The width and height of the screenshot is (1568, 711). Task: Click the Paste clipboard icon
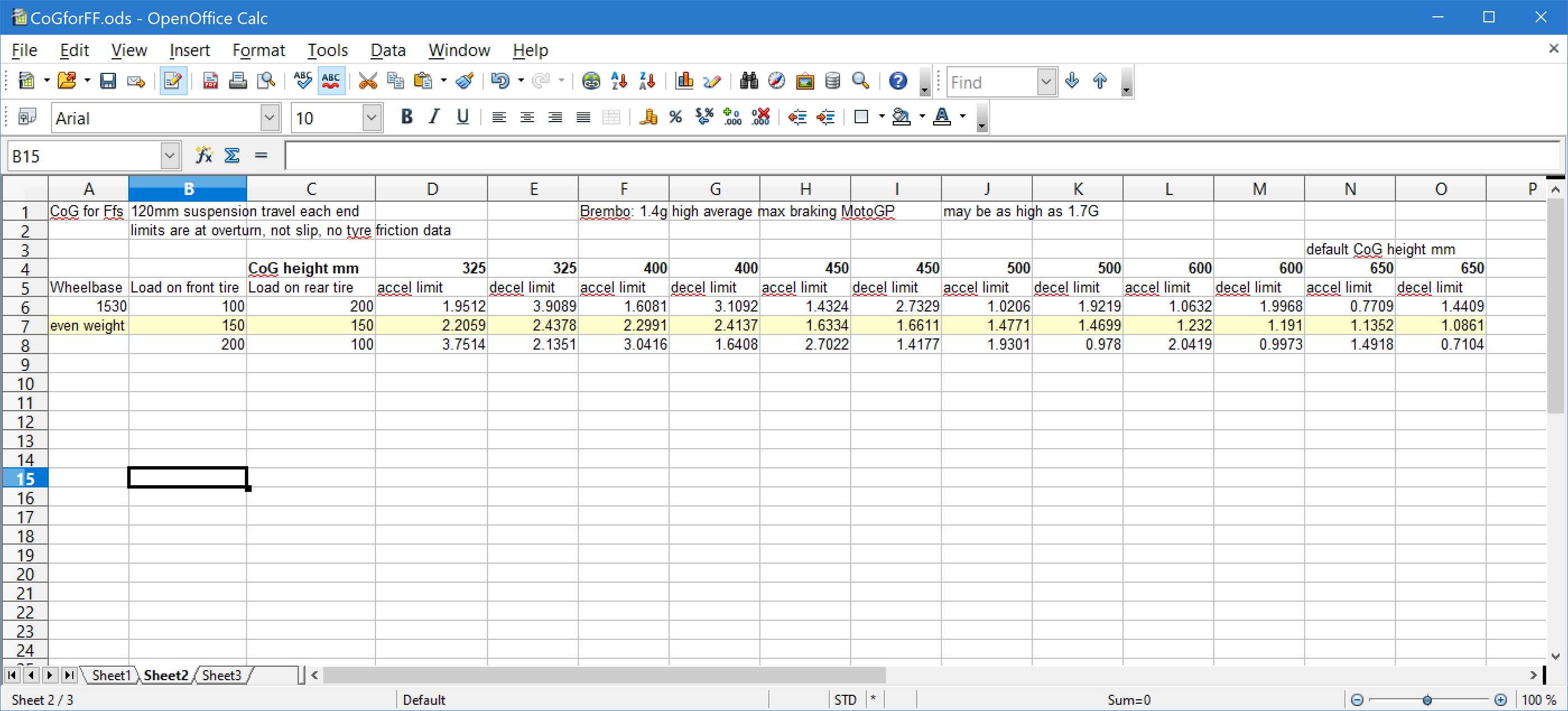point(423,81)
